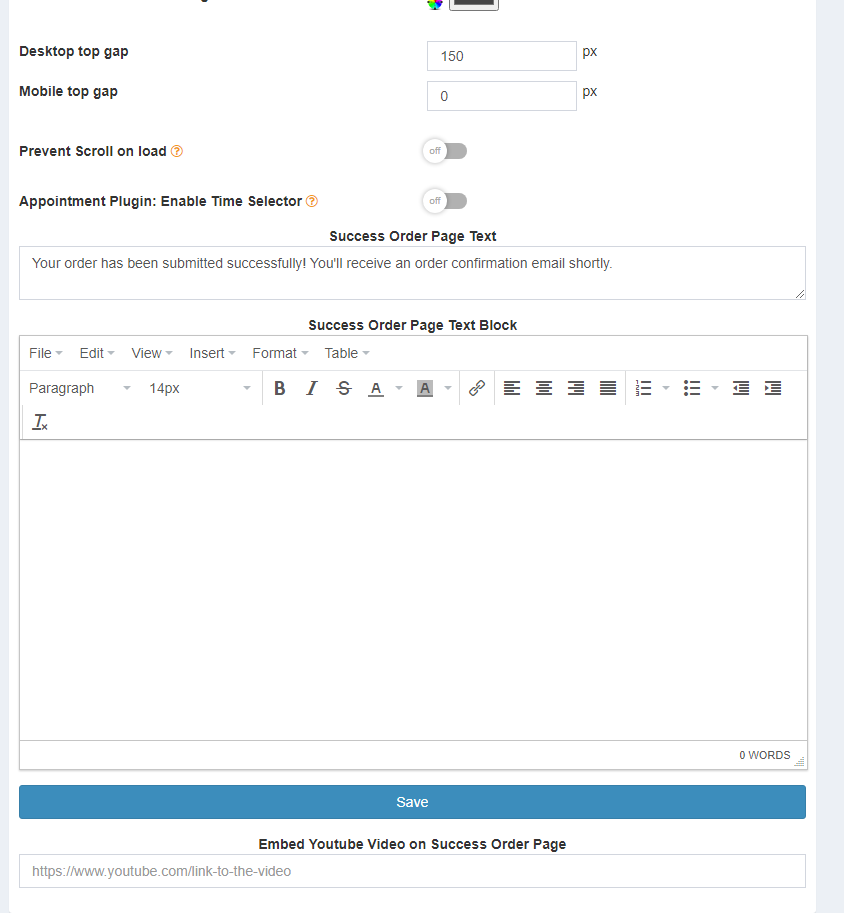Click the Success Order Page Text box
The image size is (844, 913).
tap(412, 273)
